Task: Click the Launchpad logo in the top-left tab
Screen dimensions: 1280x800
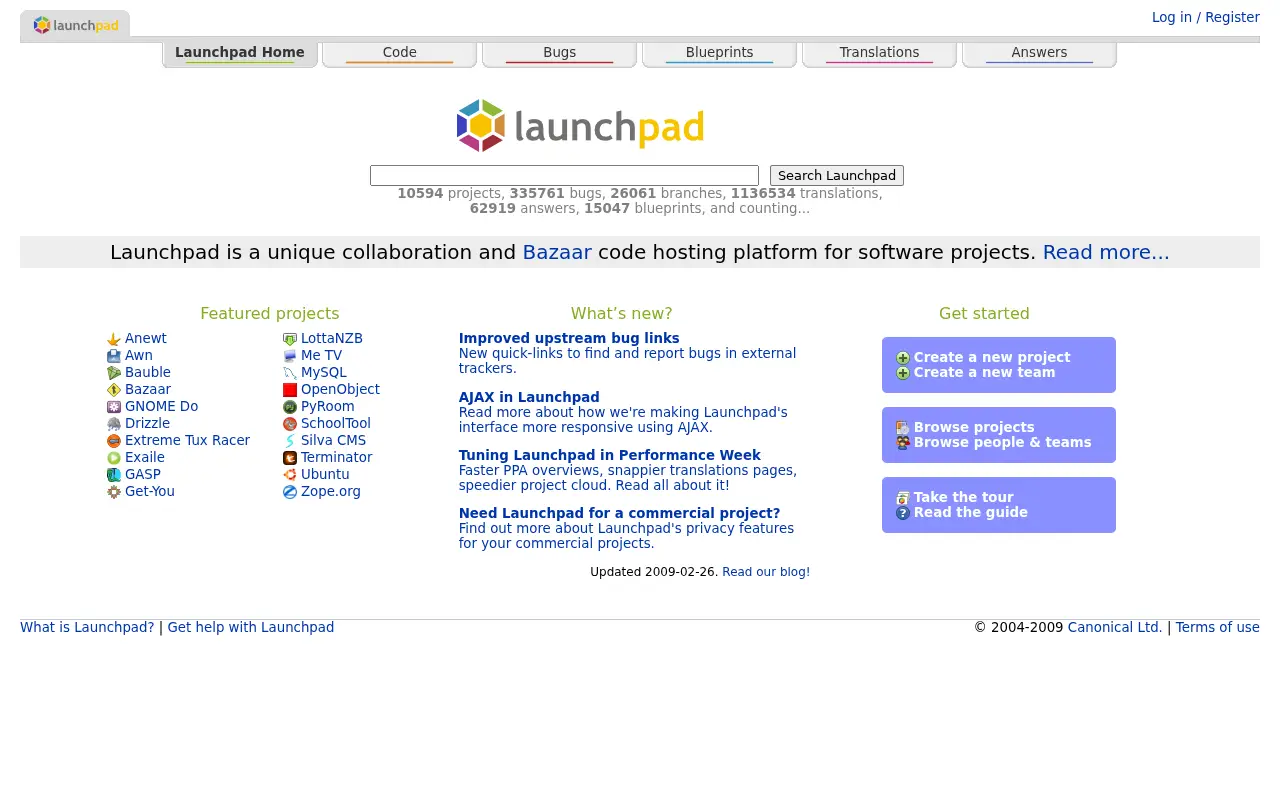Action: tap(76, 26)
